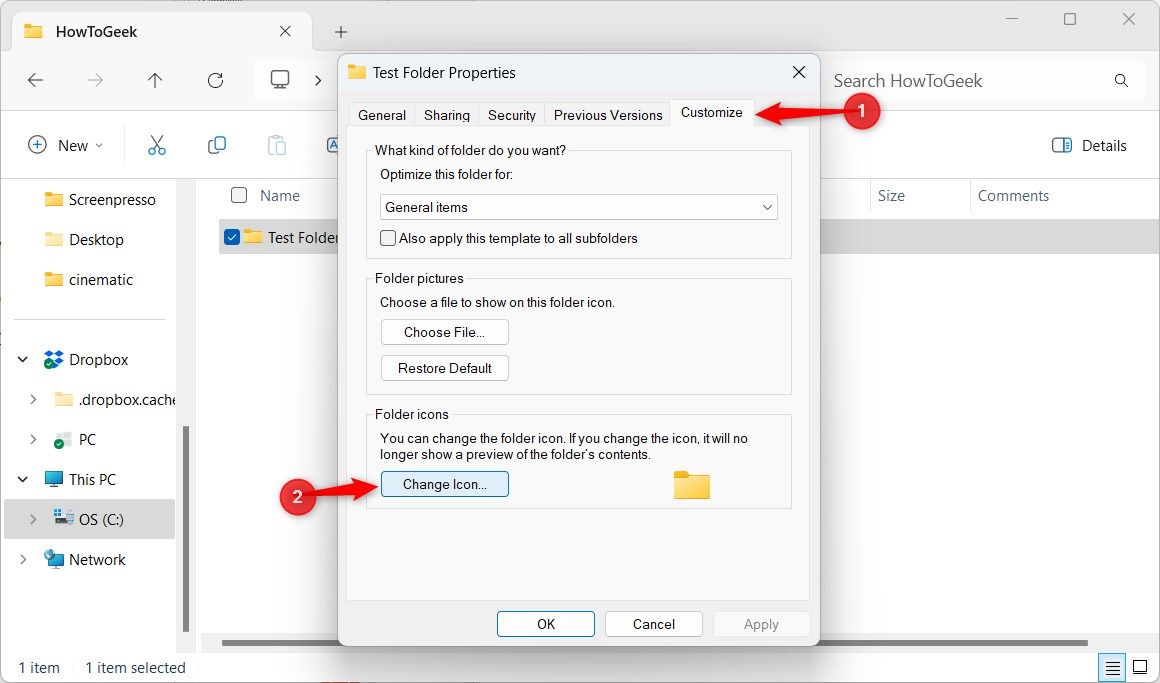The width and height of the screenshot is (1160, 683).
Task: Confirm with the OK button
Action: (546, 624)
